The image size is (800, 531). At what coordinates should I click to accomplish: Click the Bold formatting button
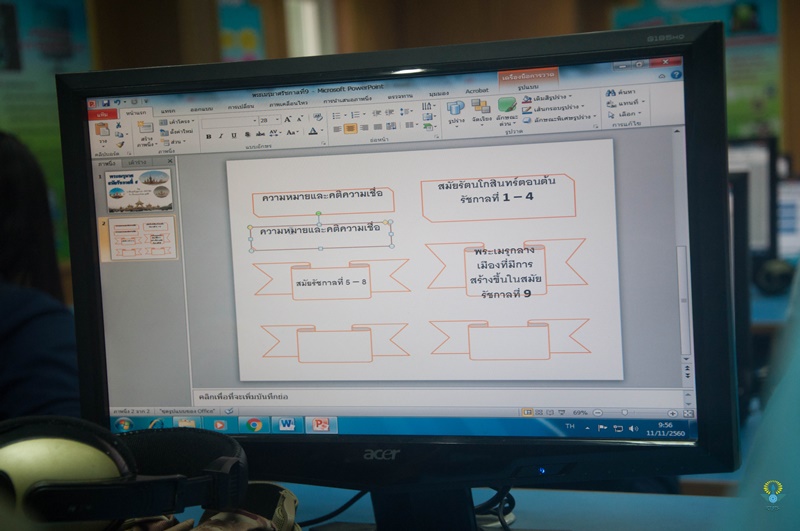208,134
